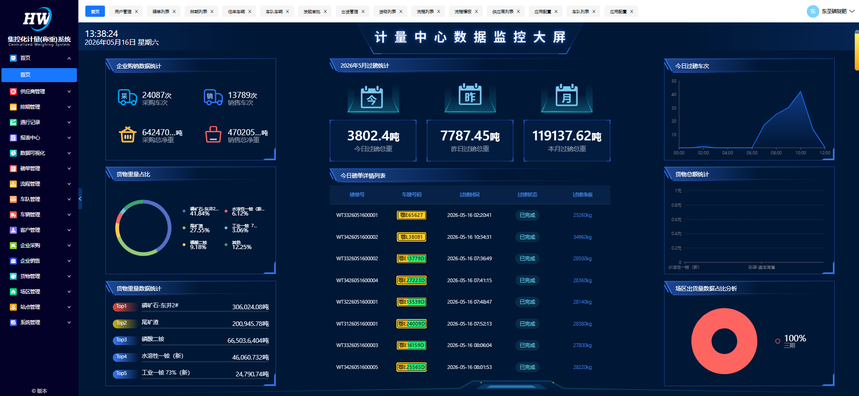Screen dimensions: 859x396
Task: Click the 通行记录 sidebar icon
Action: (13, 122)
